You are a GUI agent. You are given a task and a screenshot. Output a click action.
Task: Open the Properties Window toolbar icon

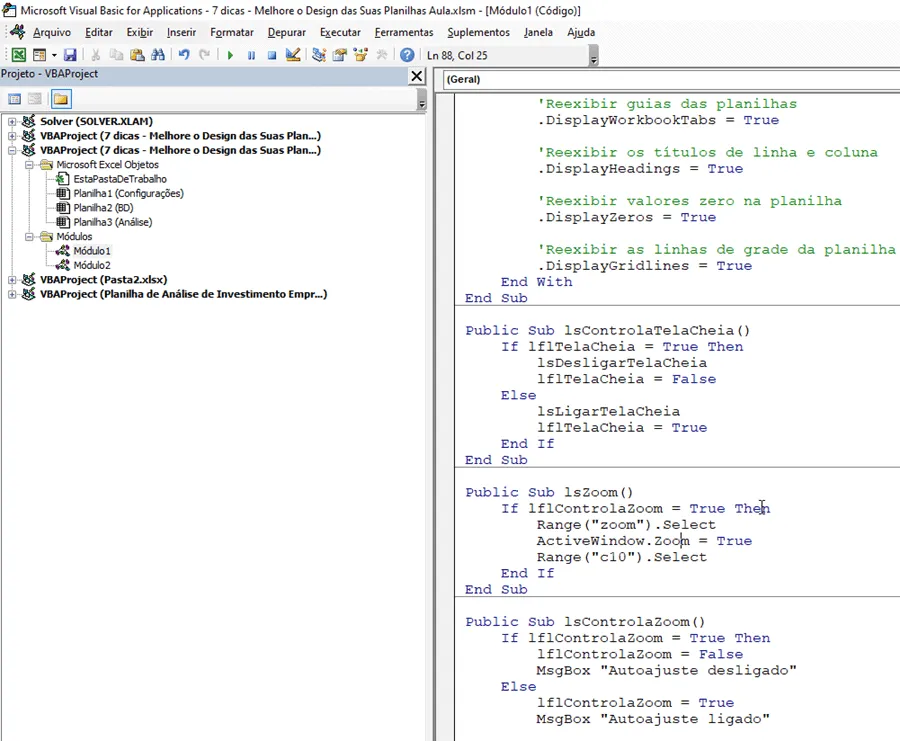tap(340, 55)
